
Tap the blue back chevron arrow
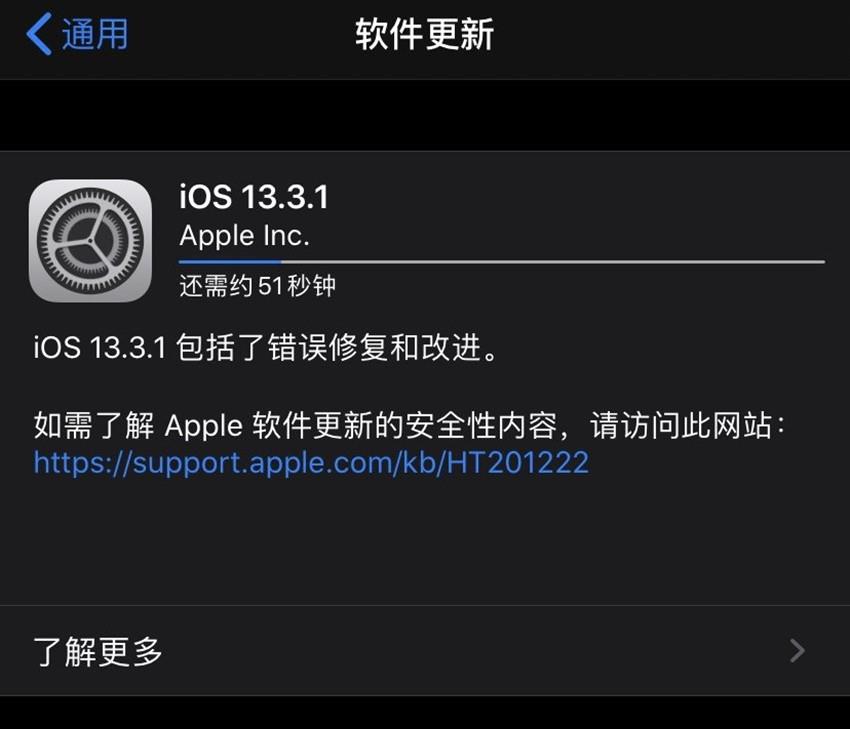pos(39,34)
